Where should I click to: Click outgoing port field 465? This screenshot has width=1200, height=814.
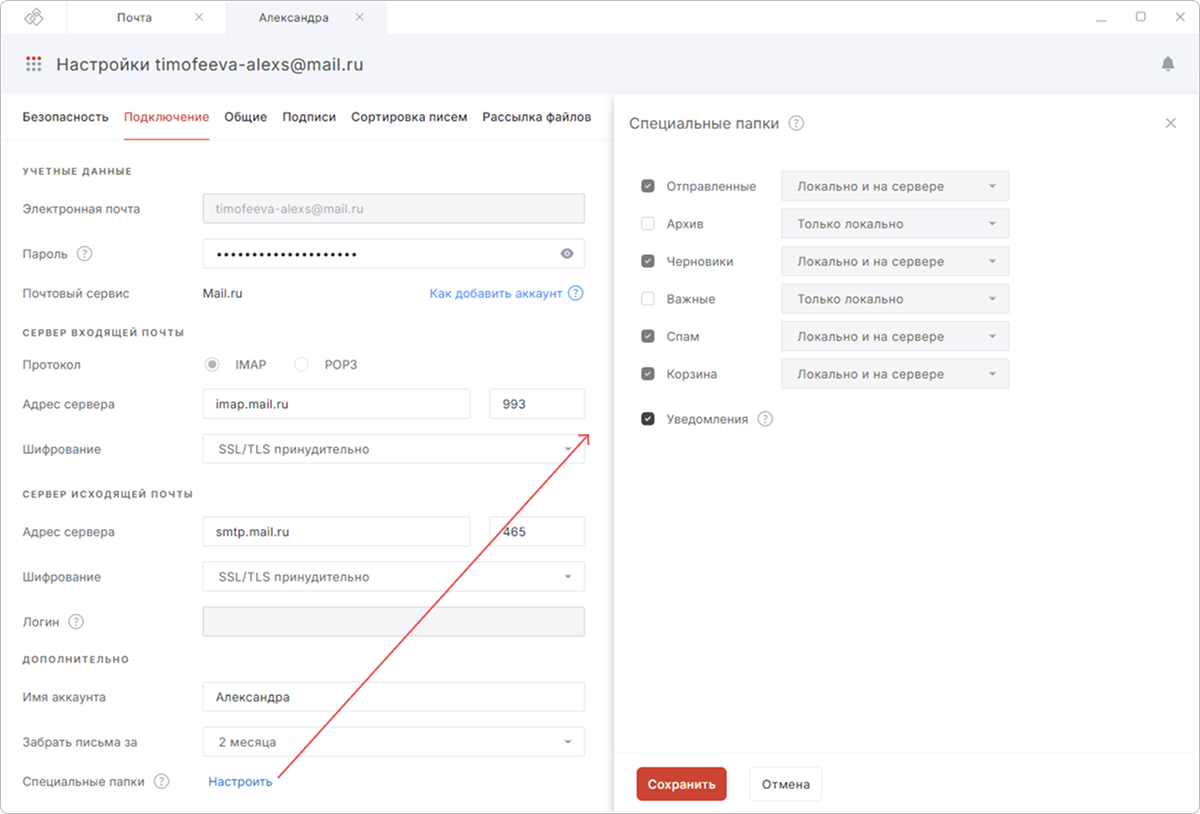(537, 532)
